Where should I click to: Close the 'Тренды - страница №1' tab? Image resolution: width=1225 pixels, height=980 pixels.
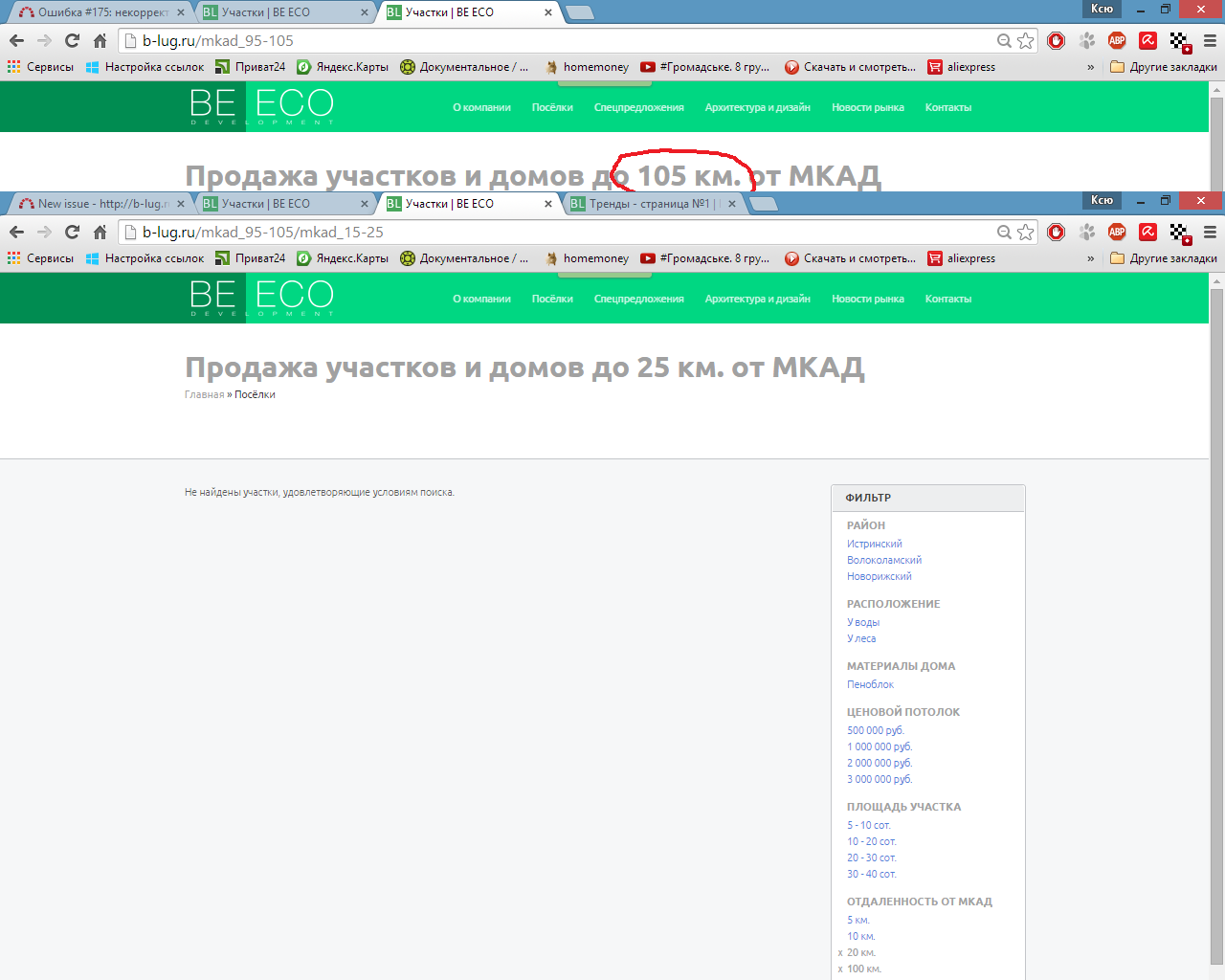click(732, 204)
